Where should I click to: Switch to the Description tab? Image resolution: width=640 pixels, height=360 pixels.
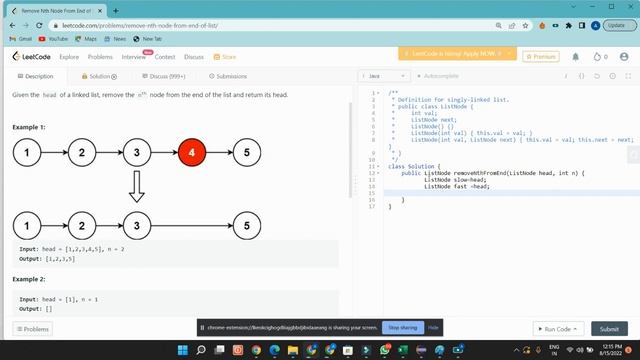(36, 76)
